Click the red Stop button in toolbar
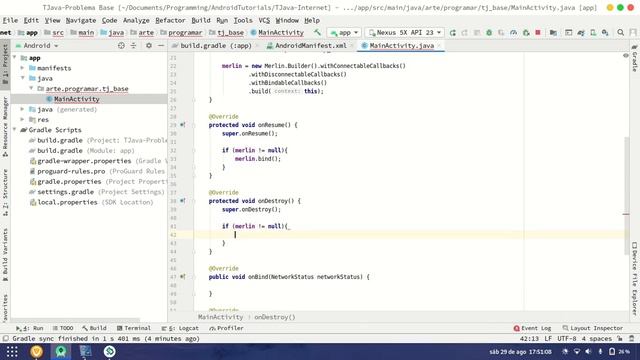Viewport: 640px width, 360px height. tap(538, 33)
